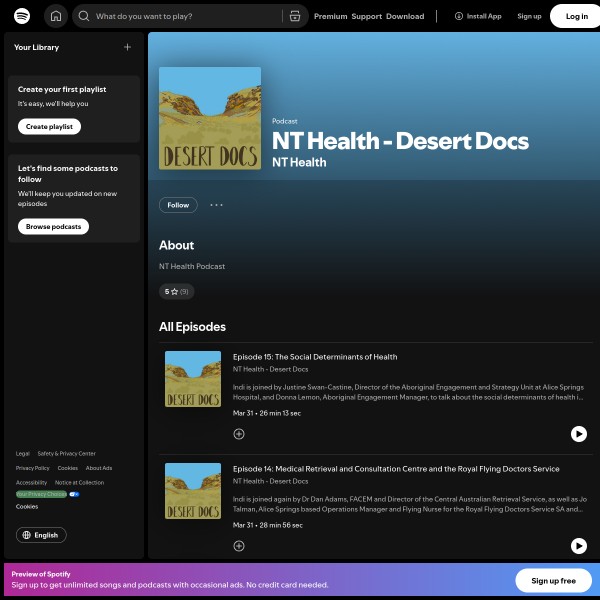Screen dimensions: 600x600
Task: Open Premium in the top navigation
Action: [330, 16]
